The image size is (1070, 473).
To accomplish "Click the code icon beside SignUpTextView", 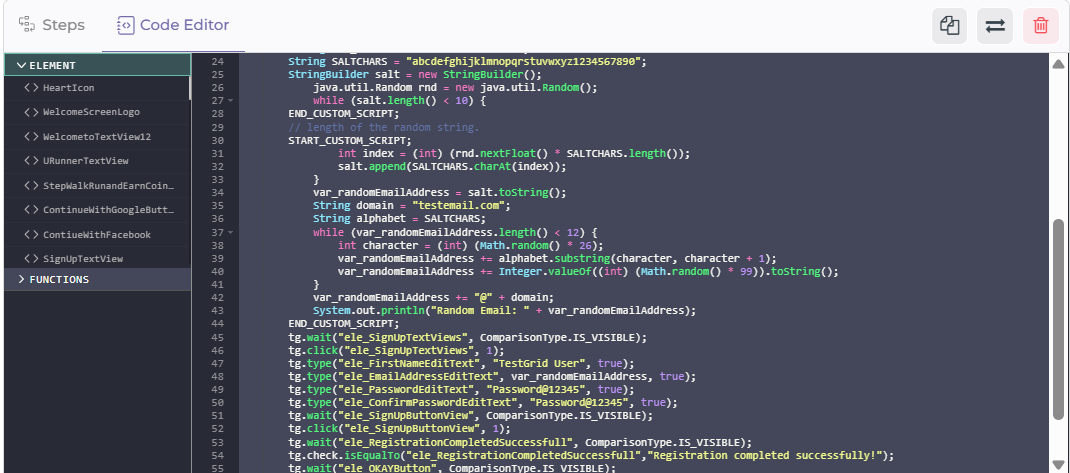I will [x=31, y=259].
